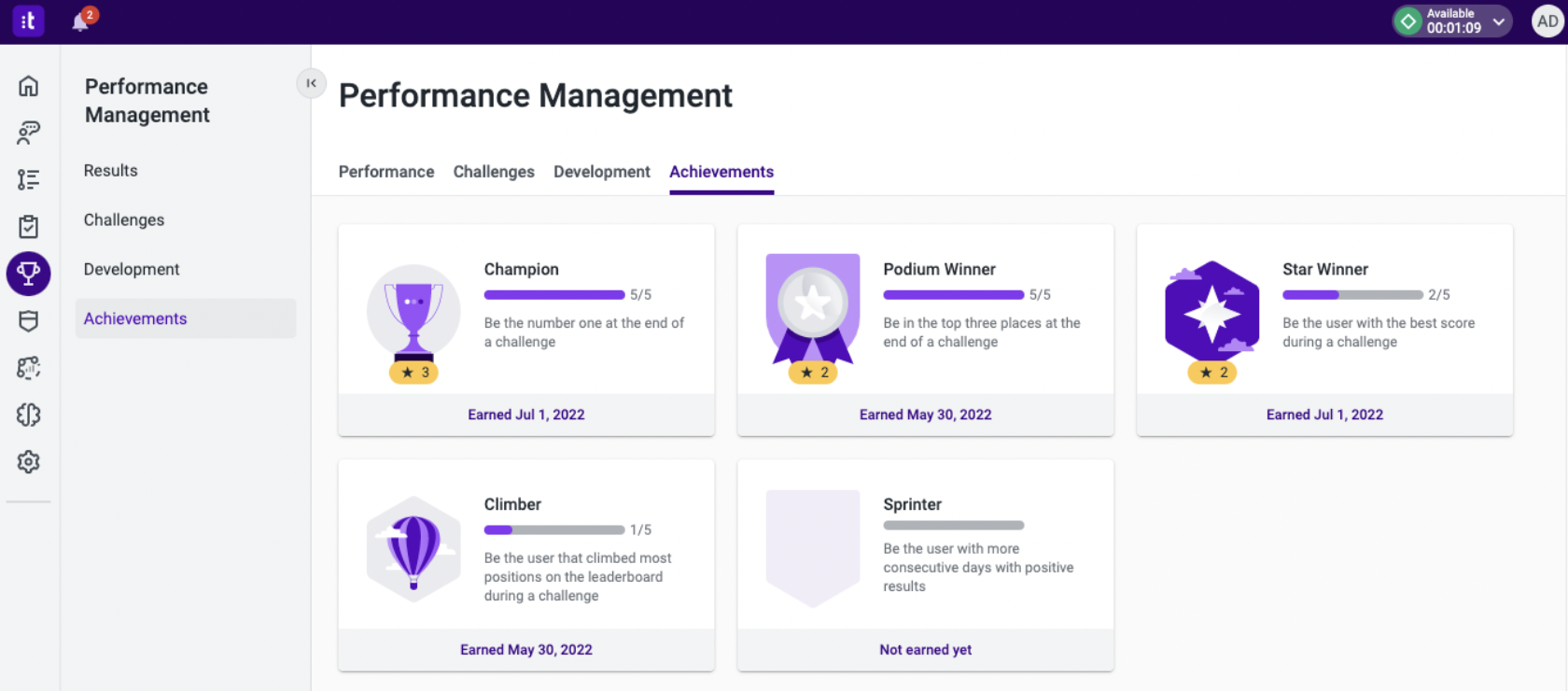
Task: Open the shield sidebar icon
Action: tap(29, 320)
